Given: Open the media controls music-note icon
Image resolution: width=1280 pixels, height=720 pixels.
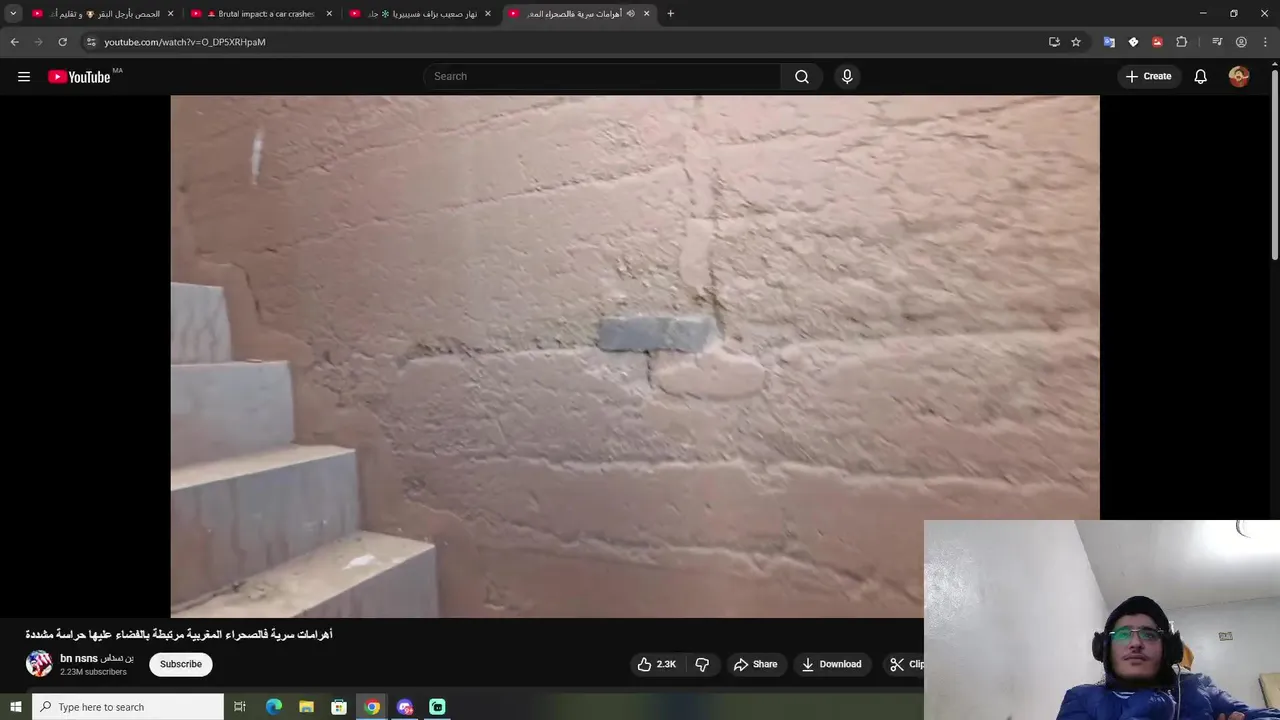Looking at the screenshot, I should click(1217, 42).
